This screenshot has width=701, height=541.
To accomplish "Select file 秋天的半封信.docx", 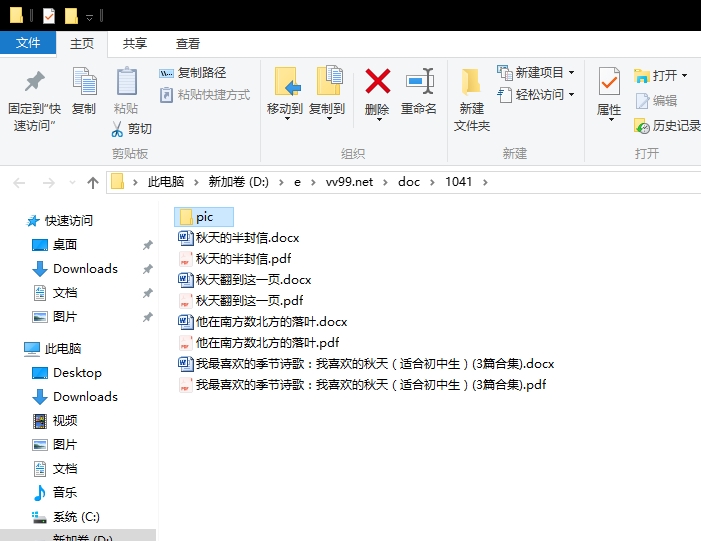I will [239, 238].
